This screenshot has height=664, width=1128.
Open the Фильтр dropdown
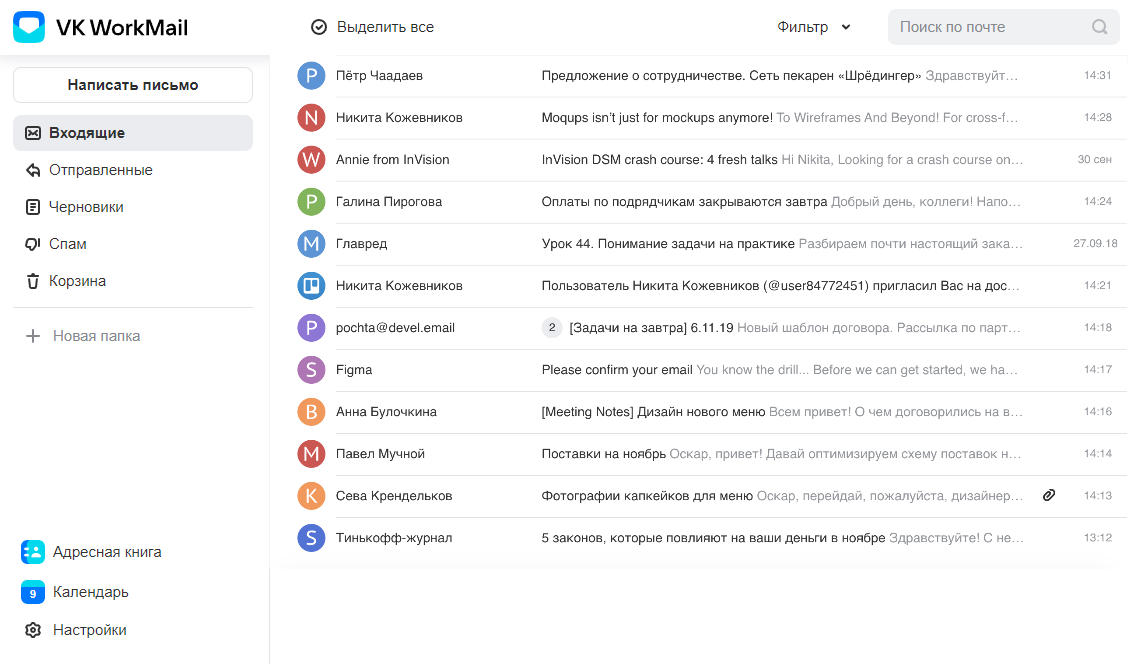(x=800, y=27)
